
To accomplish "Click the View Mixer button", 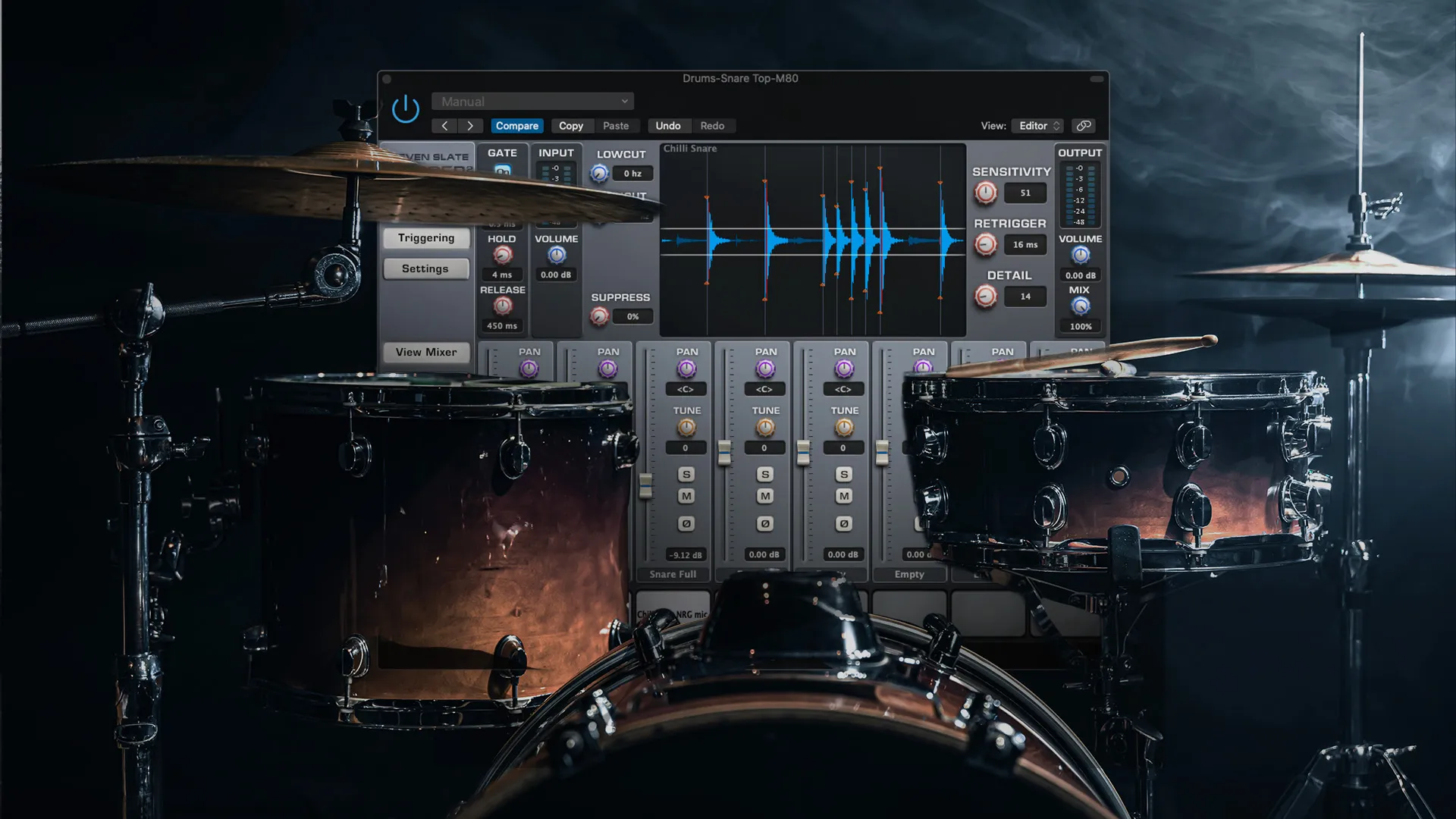I will coord(426,352).
